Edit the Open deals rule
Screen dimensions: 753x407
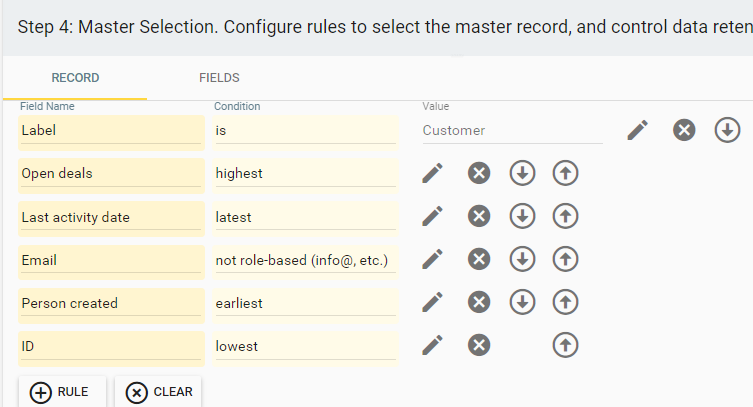tap(433, 173)
